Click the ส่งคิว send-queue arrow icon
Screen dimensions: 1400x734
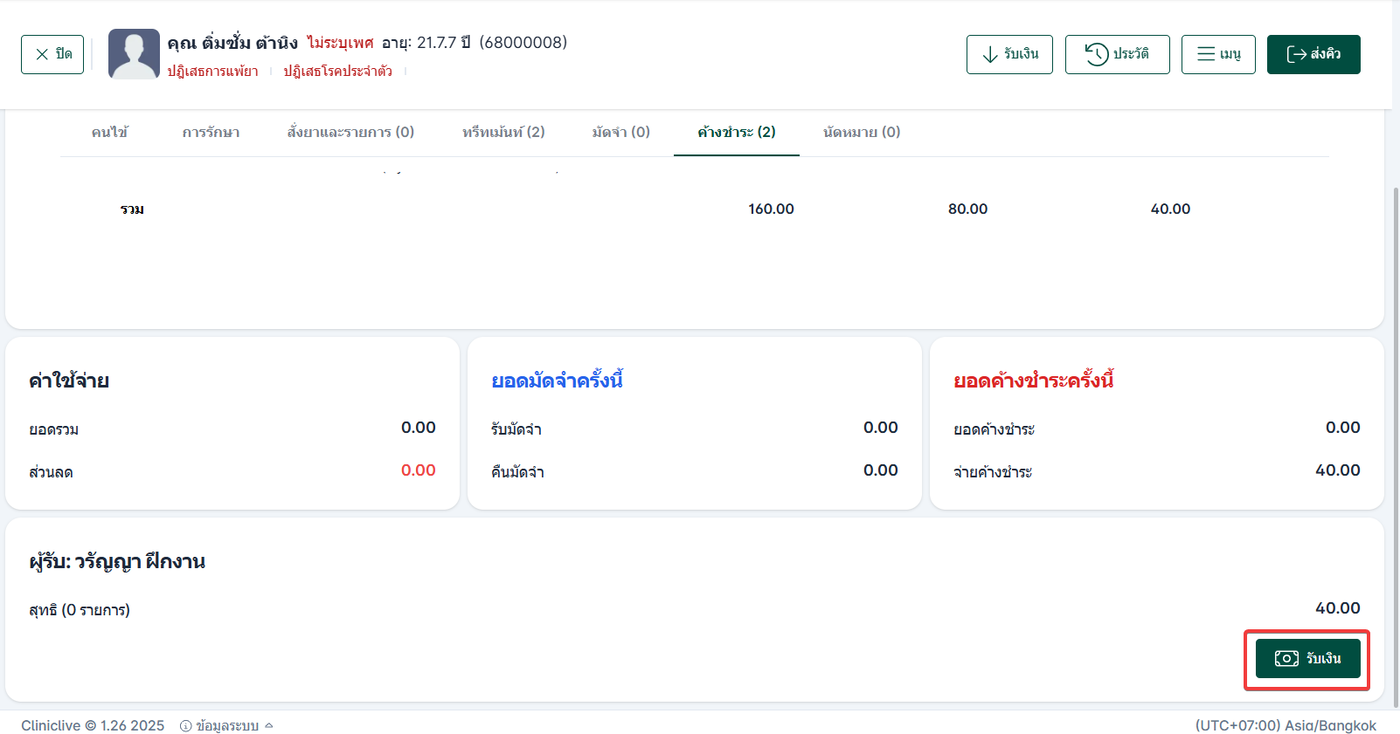coord(1297,54)
